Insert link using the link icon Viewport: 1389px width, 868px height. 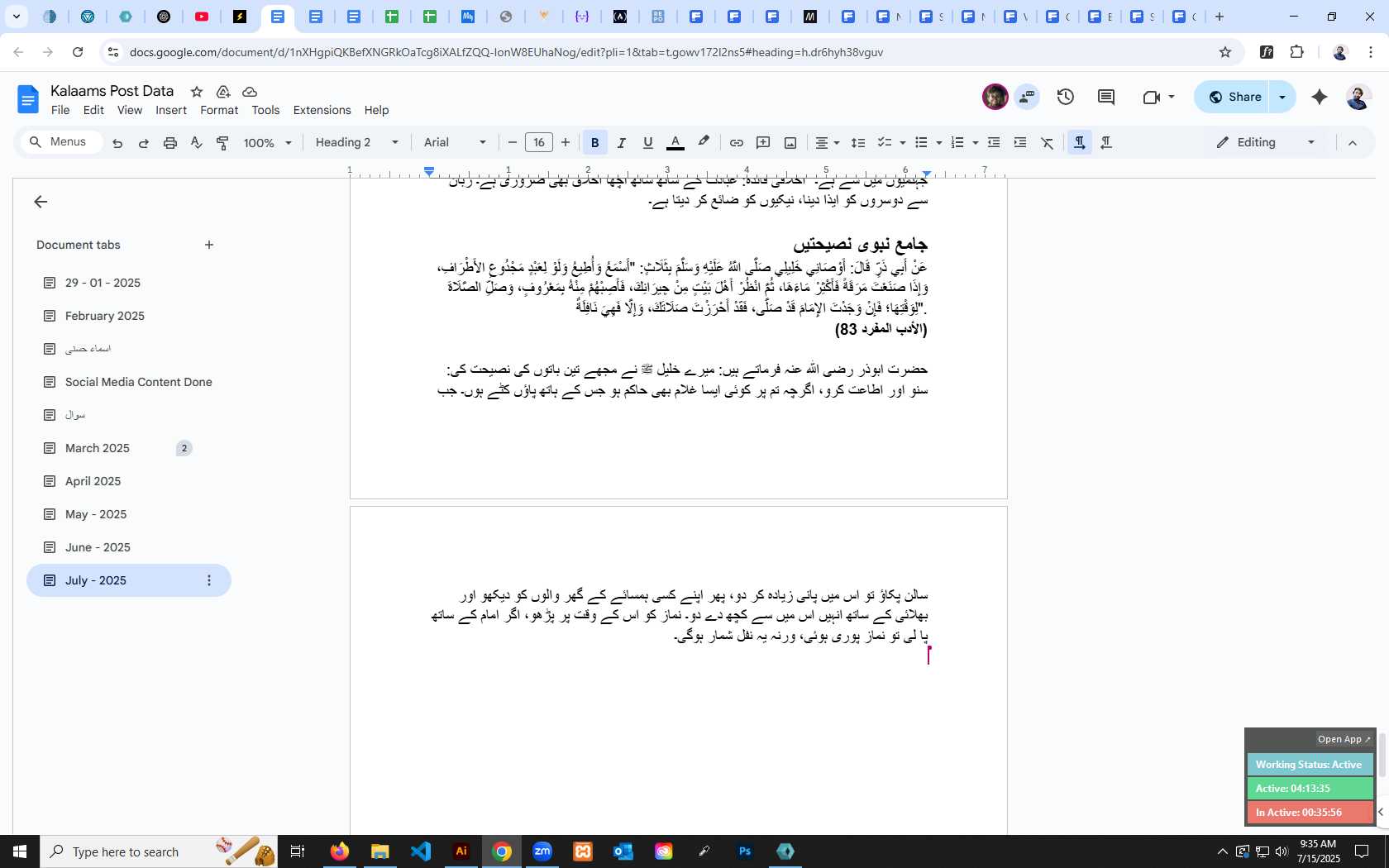point(736,143)
